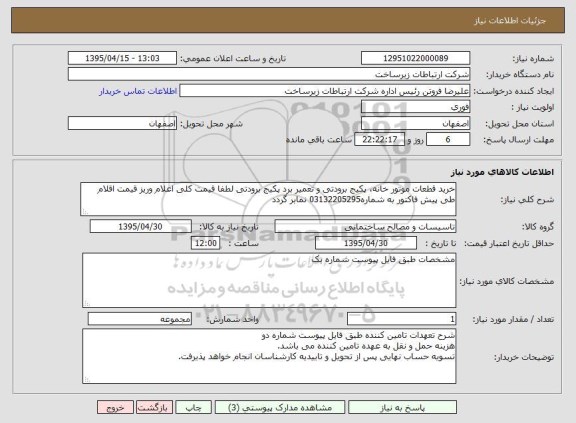Click the 'مهلت ارسال پاسخ:' label
Screen dimensions: 576x423
point(518,140)
